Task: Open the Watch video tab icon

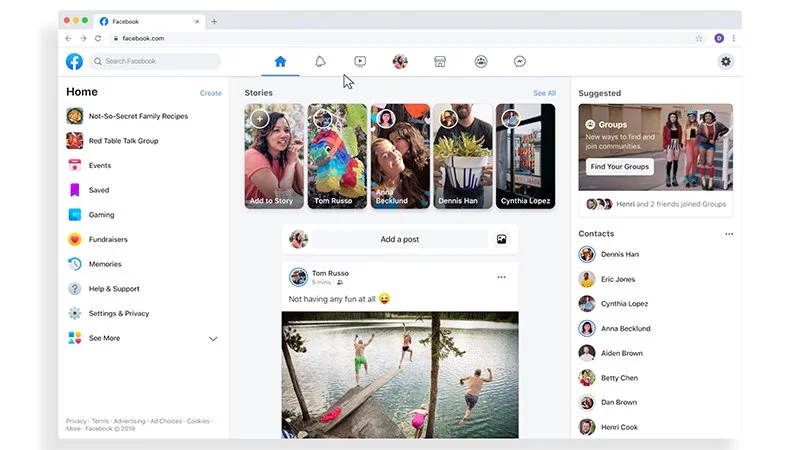Action: pyautogui.click(x=360, y=62)
